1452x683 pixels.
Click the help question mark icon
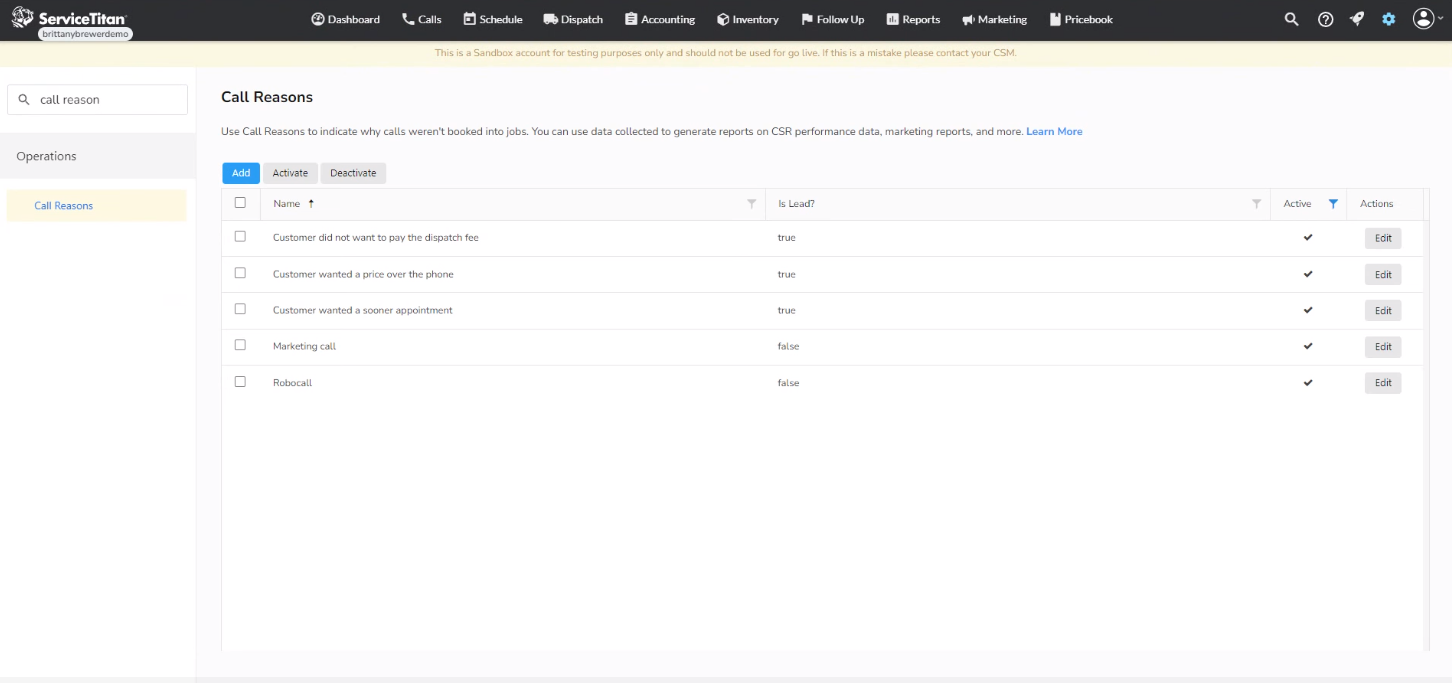click(1325, 19)
